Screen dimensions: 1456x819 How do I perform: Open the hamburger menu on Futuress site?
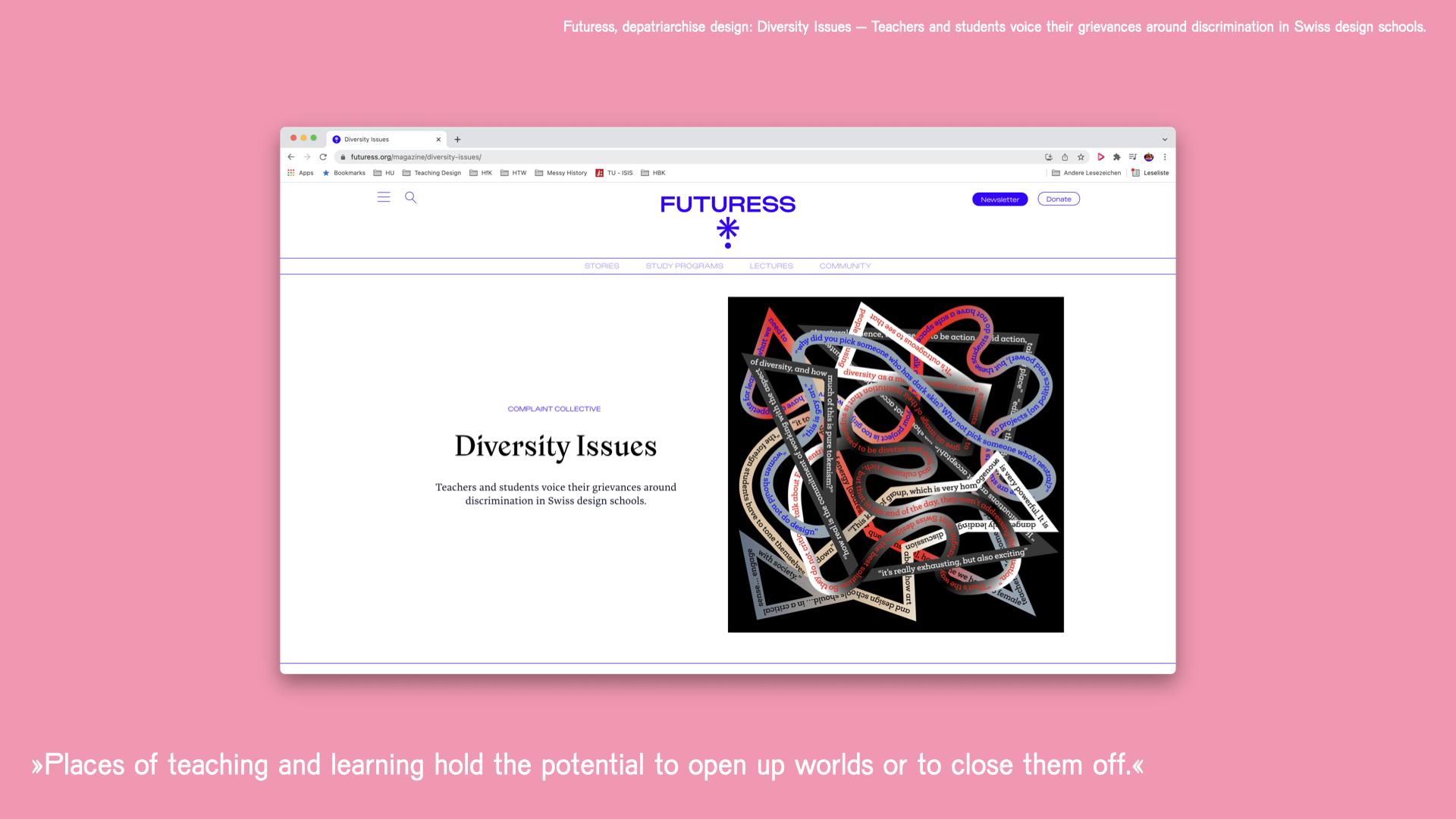click(384, 197)
